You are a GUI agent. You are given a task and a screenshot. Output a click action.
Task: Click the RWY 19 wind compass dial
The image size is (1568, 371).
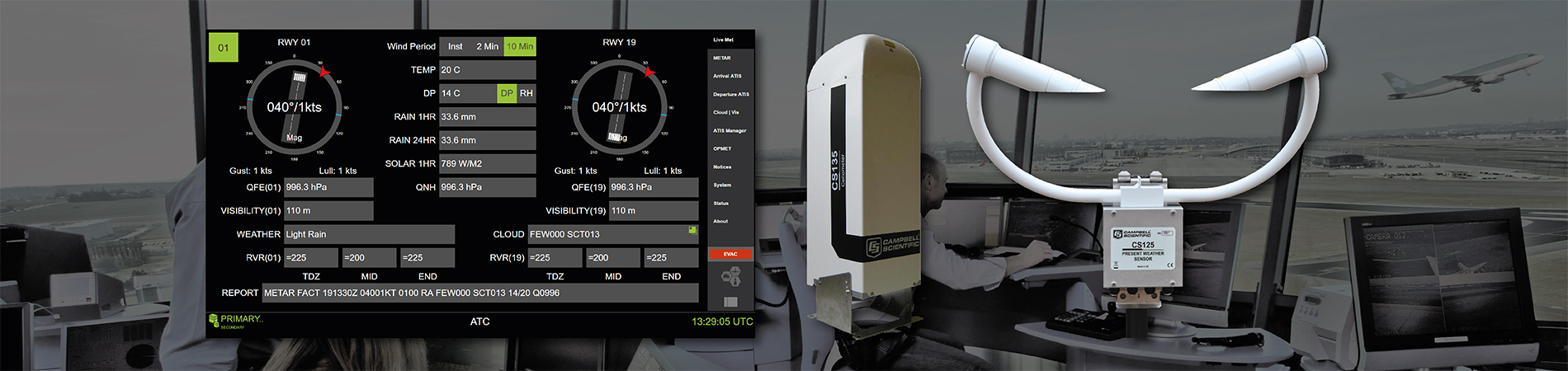click(x=619, y=107)
